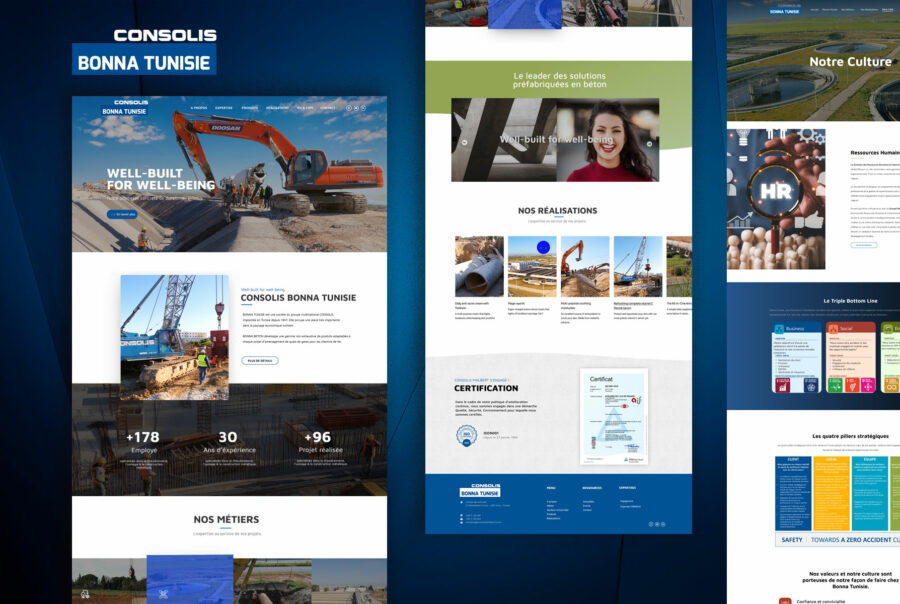Open the EXPERTISE navigation item

pyautogui.click(x=224, y=107)
